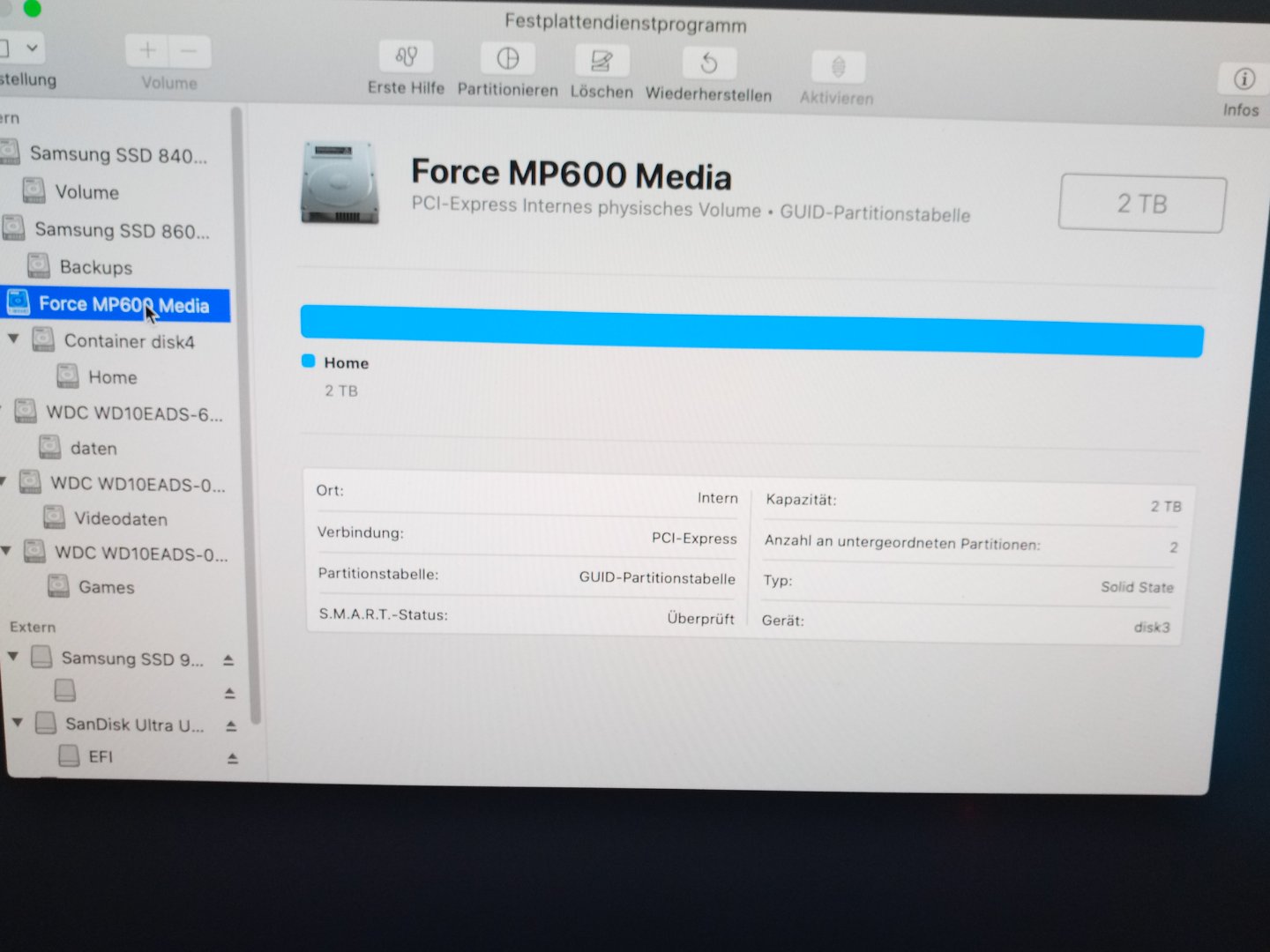Select external Samsung SSD 9 disk
The image size is (1270, 952).
131,658
